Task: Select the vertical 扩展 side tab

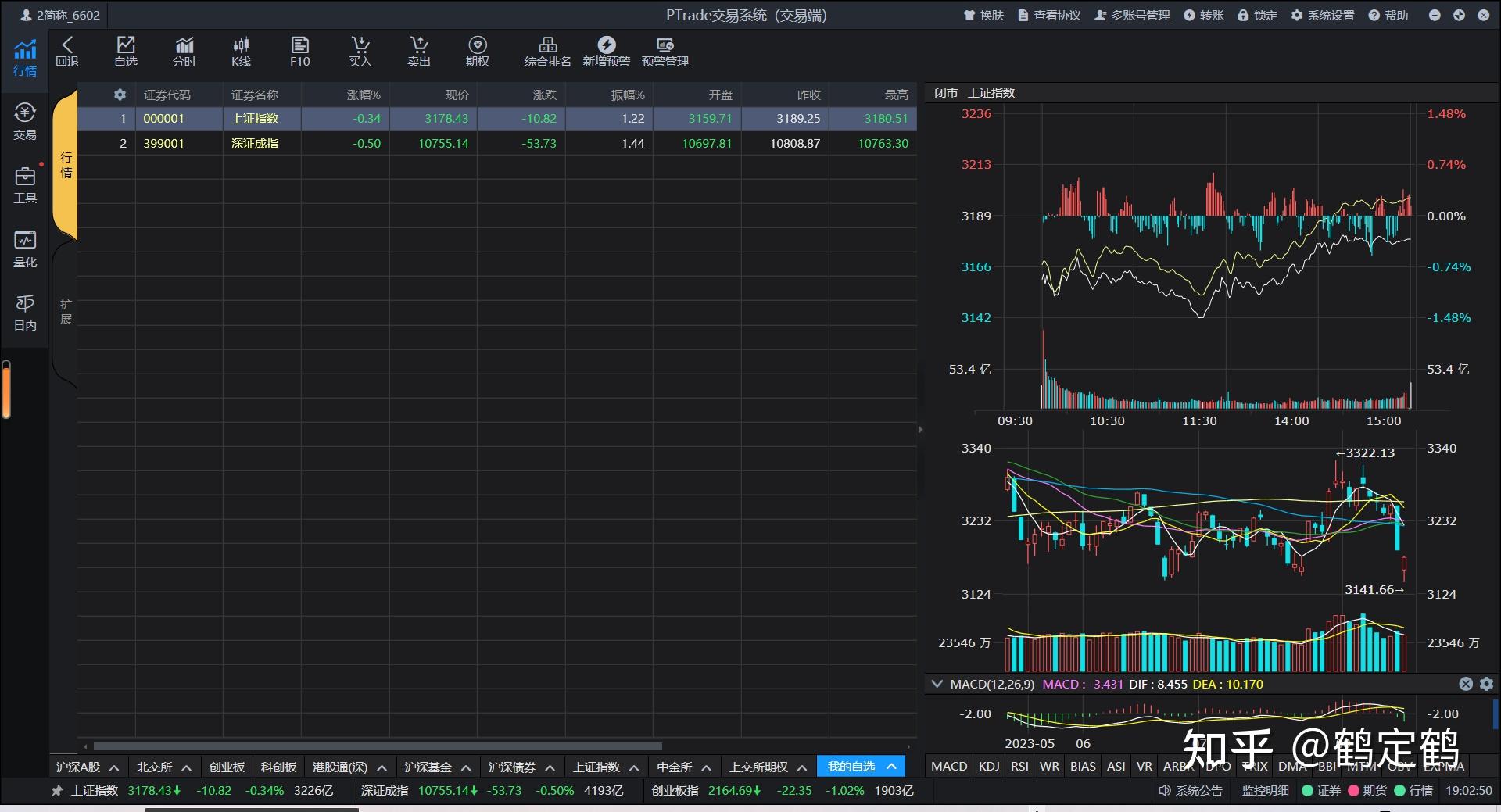Action: [x=66, y=312]
